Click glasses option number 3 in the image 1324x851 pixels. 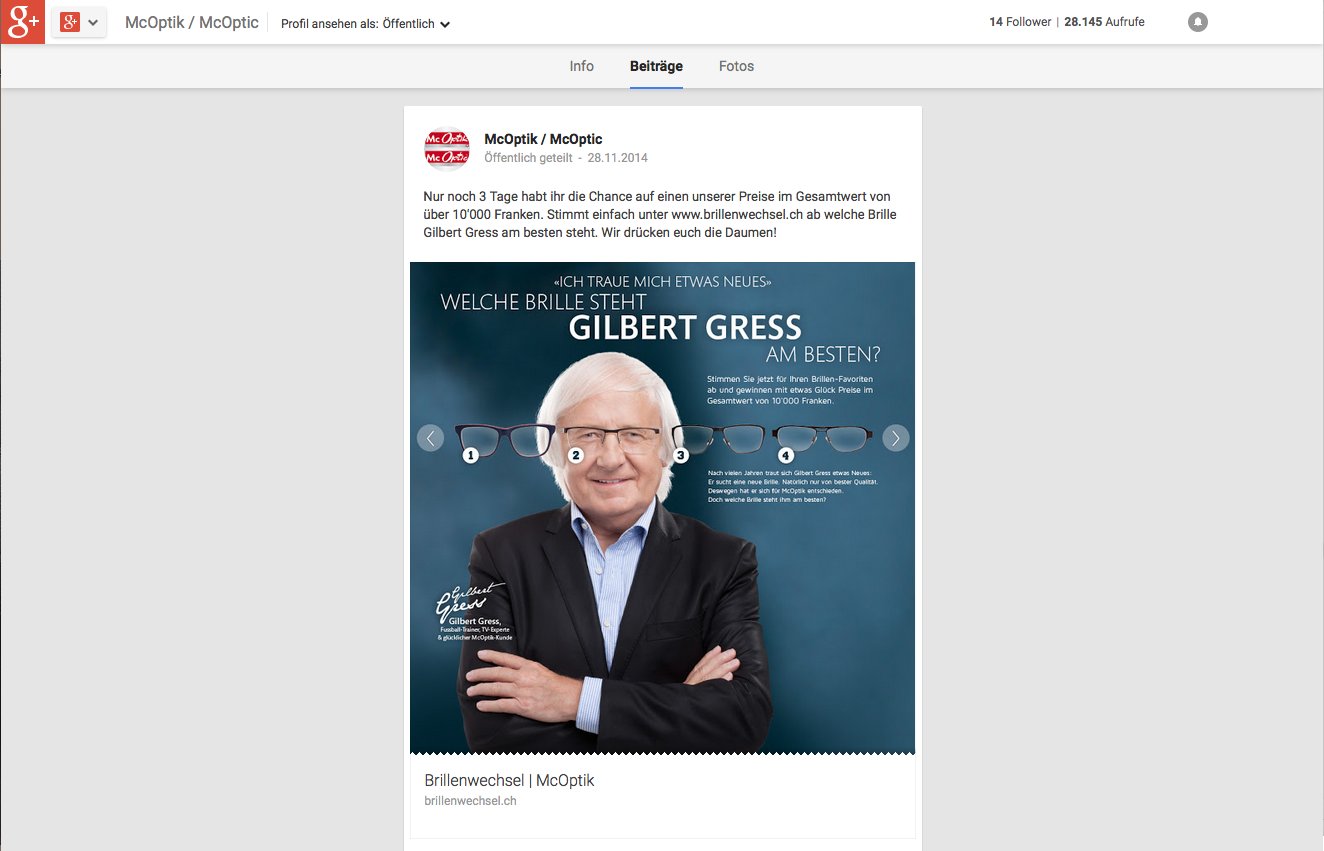click(x=718, y=441)
